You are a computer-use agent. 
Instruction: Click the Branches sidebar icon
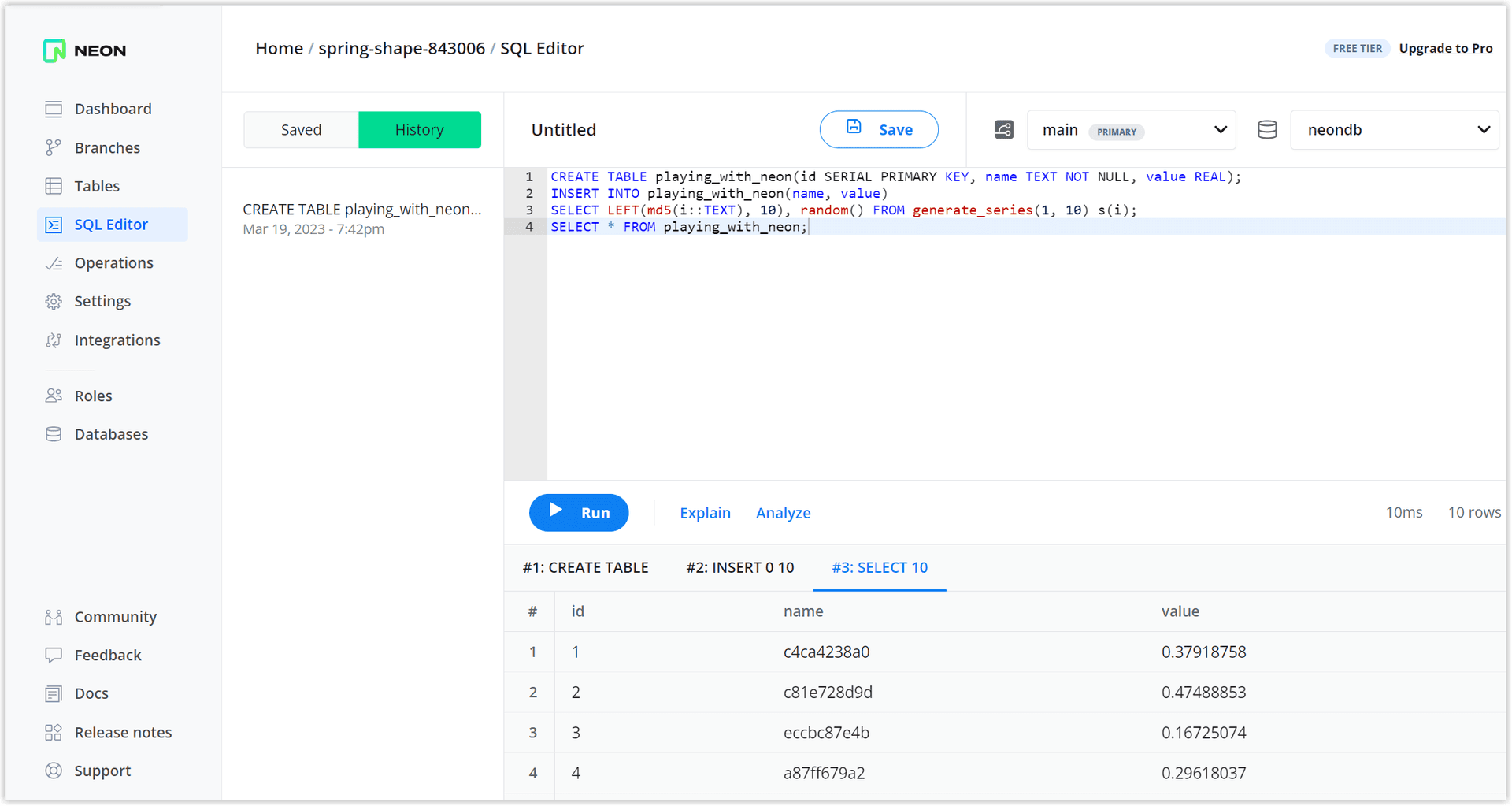pos(54,147)
